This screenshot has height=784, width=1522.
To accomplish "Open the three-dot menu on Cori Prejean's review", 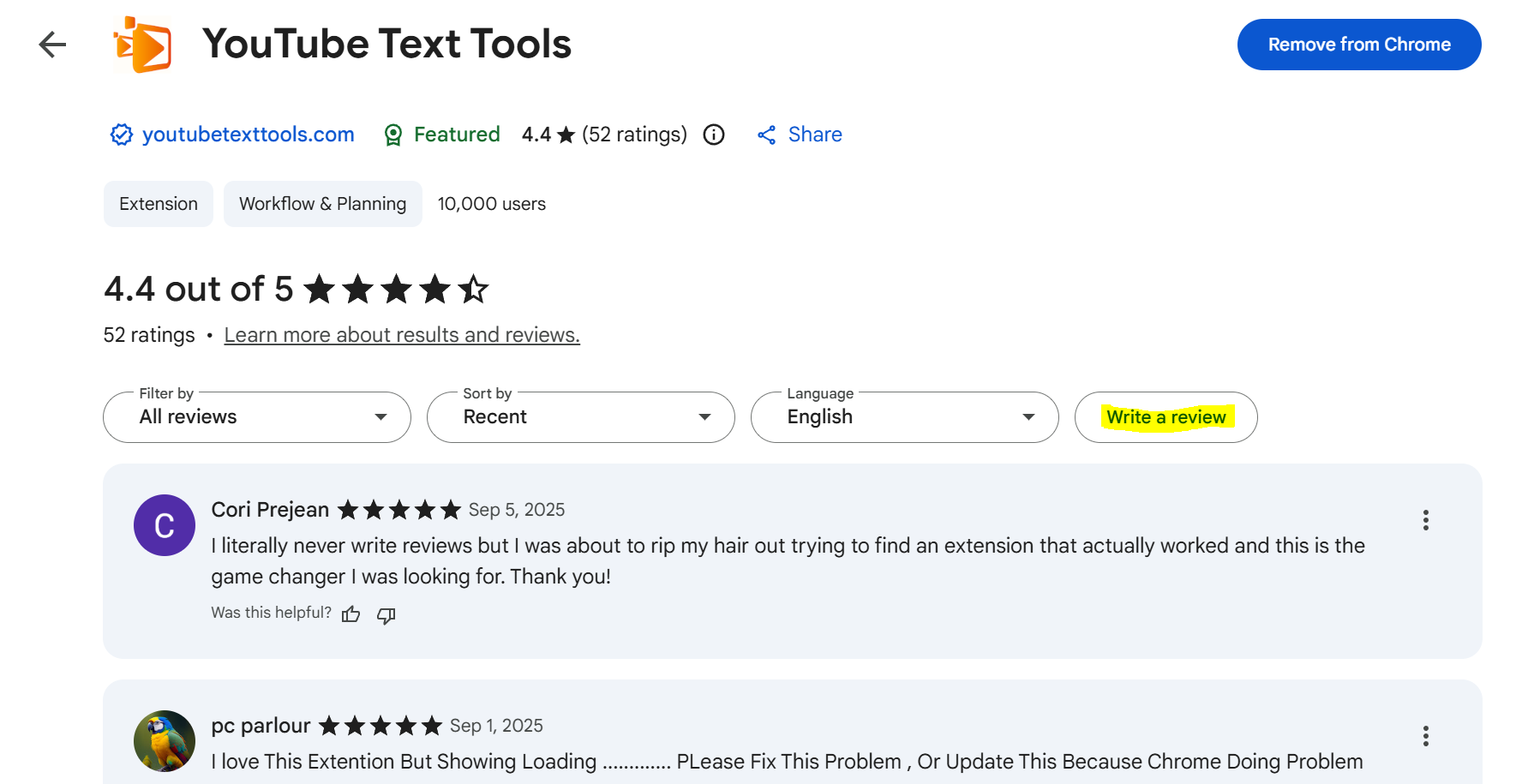I will 1425,520.
